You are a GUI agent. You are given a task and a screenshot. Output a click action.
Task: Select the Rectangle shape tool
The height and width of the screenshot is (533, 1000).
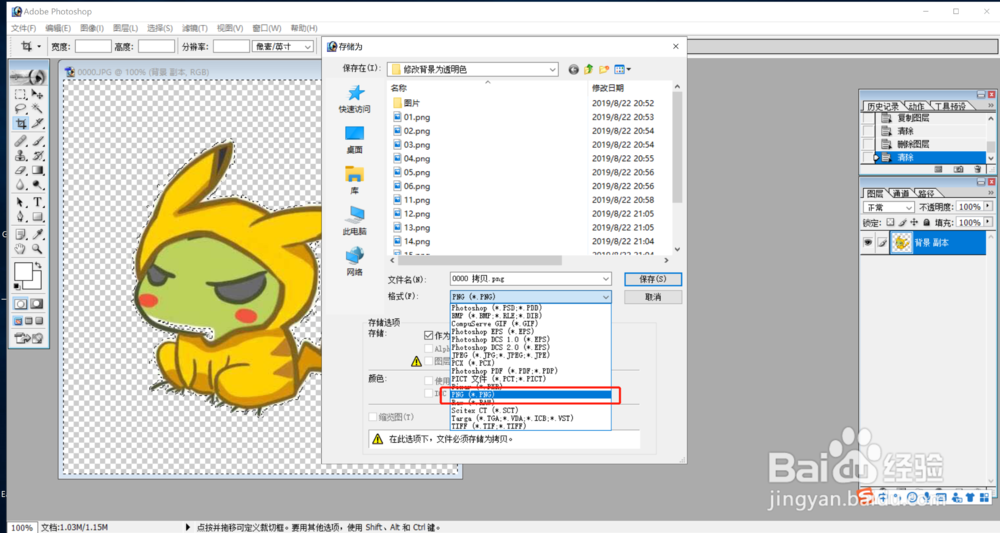click(38, 217)
